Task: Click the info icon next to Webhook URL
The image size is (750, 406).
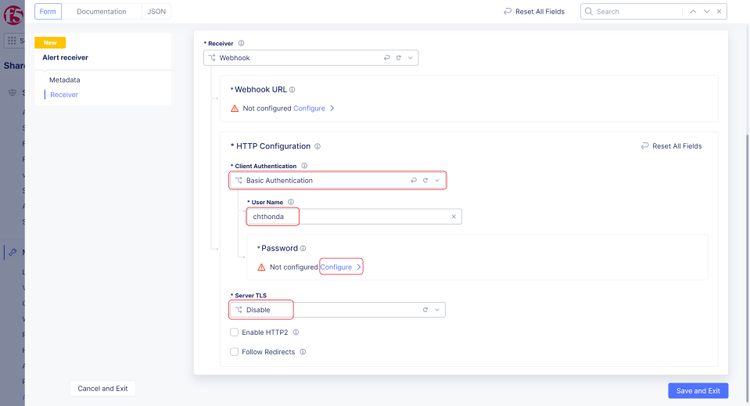Action: [x=292, y=90]
